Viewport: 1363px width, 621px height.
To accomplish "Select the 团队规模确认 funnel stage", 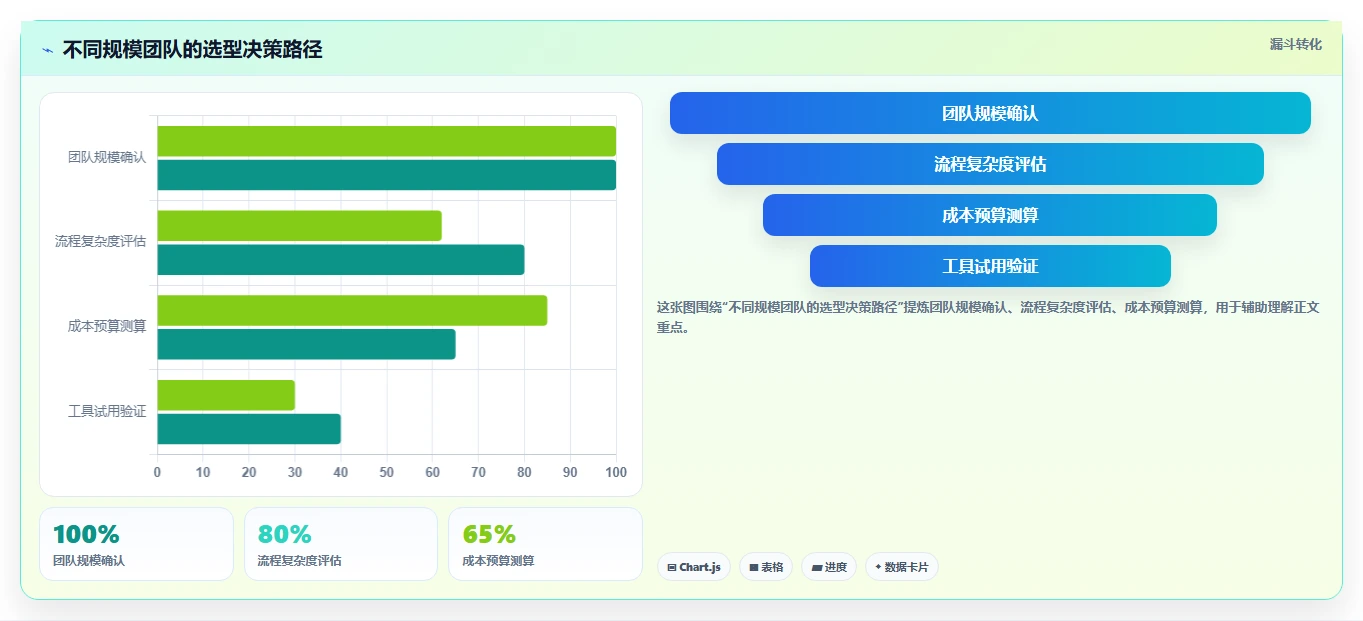I will click(990, 113).
